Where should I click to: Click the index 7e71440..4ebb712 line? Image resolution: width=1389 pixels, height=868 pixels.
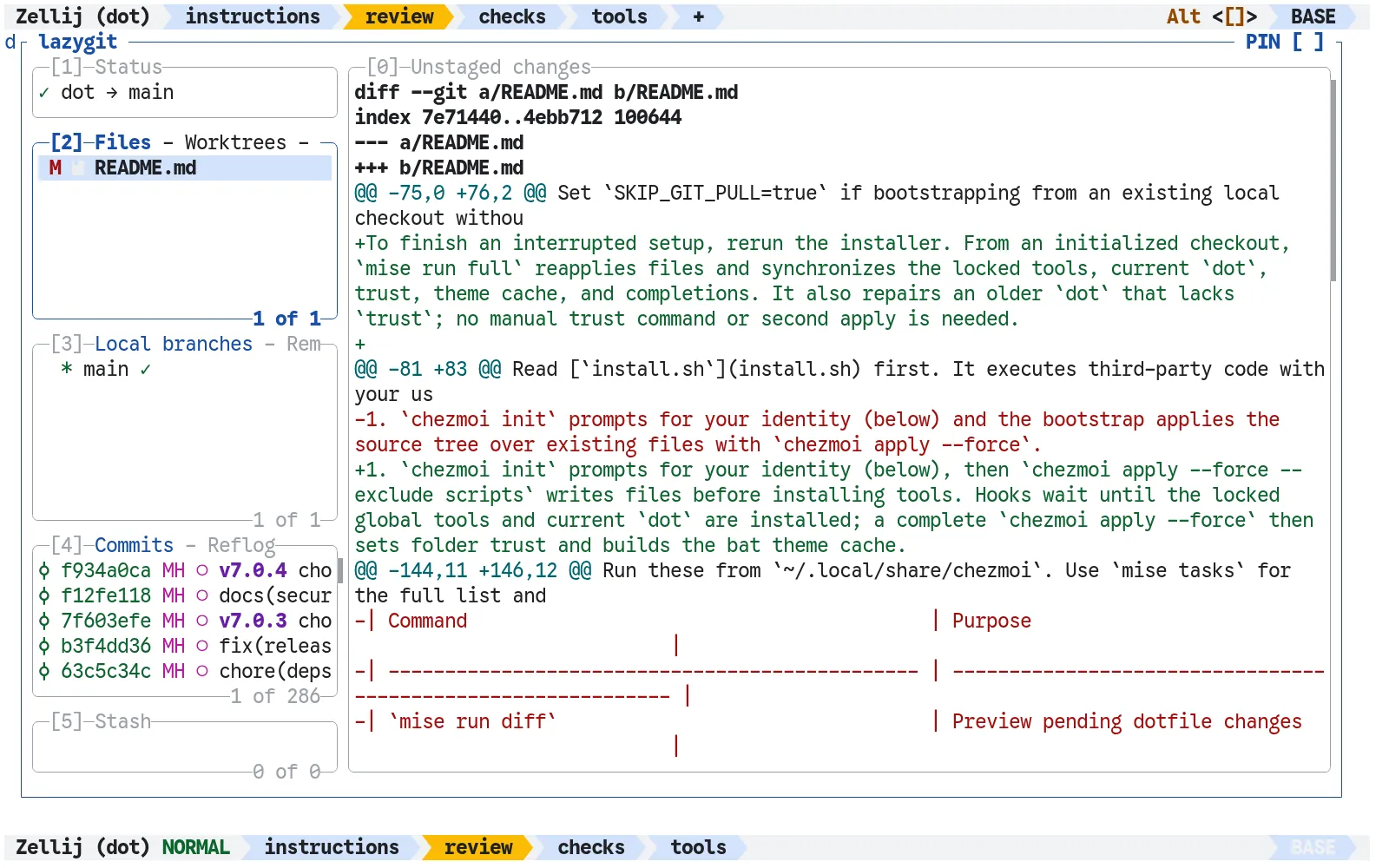click(x=518, y=117)
